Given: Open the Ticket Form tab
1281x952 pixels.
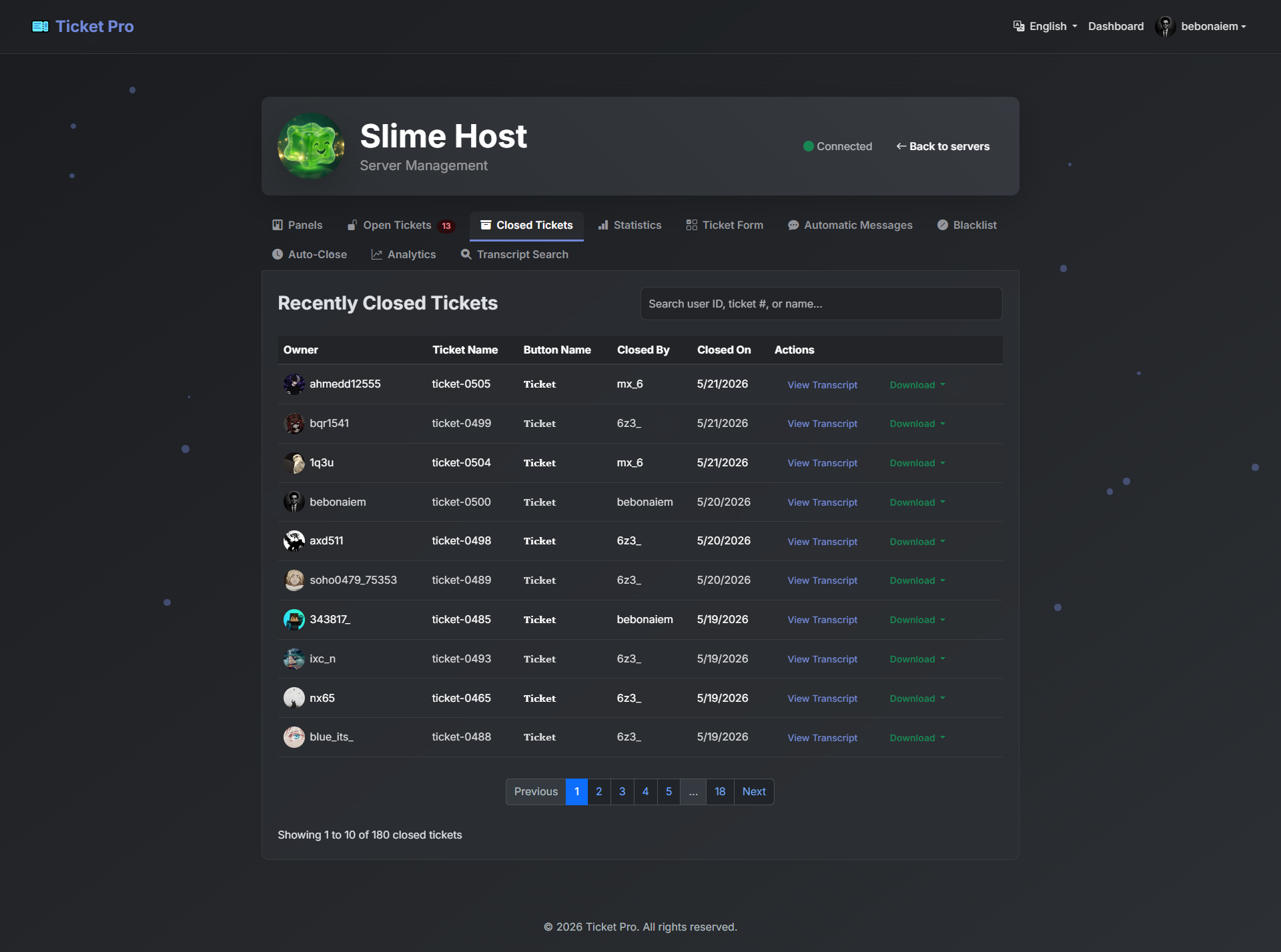Looking at the screenshot, I should click(x=725, y=225).
